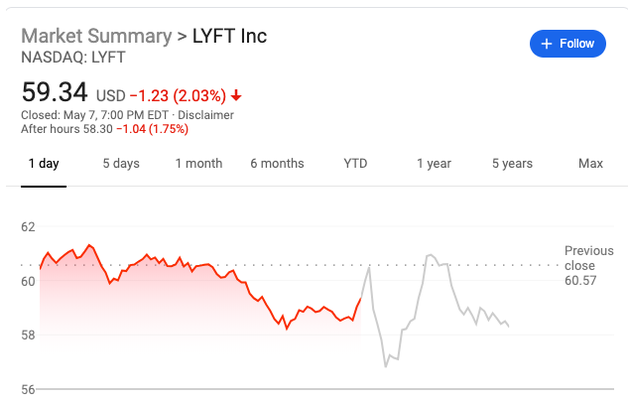Image resolution: width=630 pixels, height=400 pixels.
Task: Select the Max range tab
Action: 591,163
